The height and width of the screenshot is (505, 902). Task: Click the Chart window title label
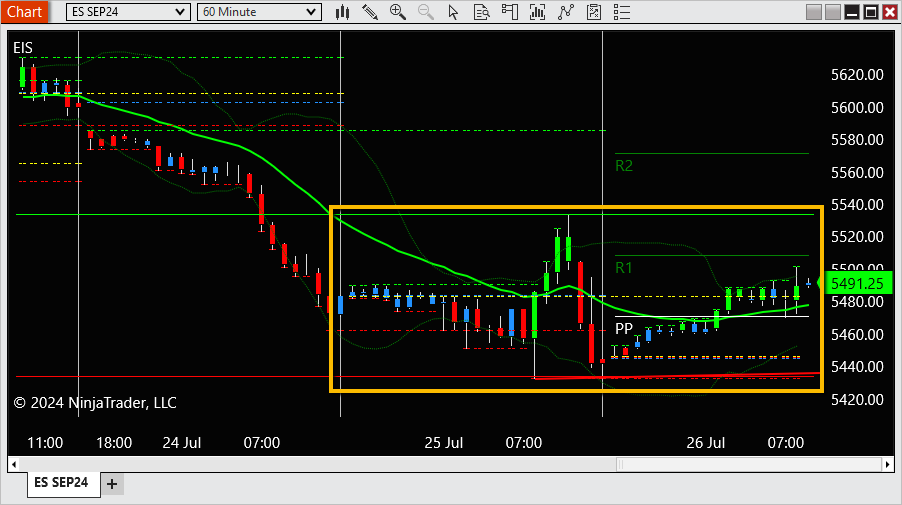pos(24,12)
